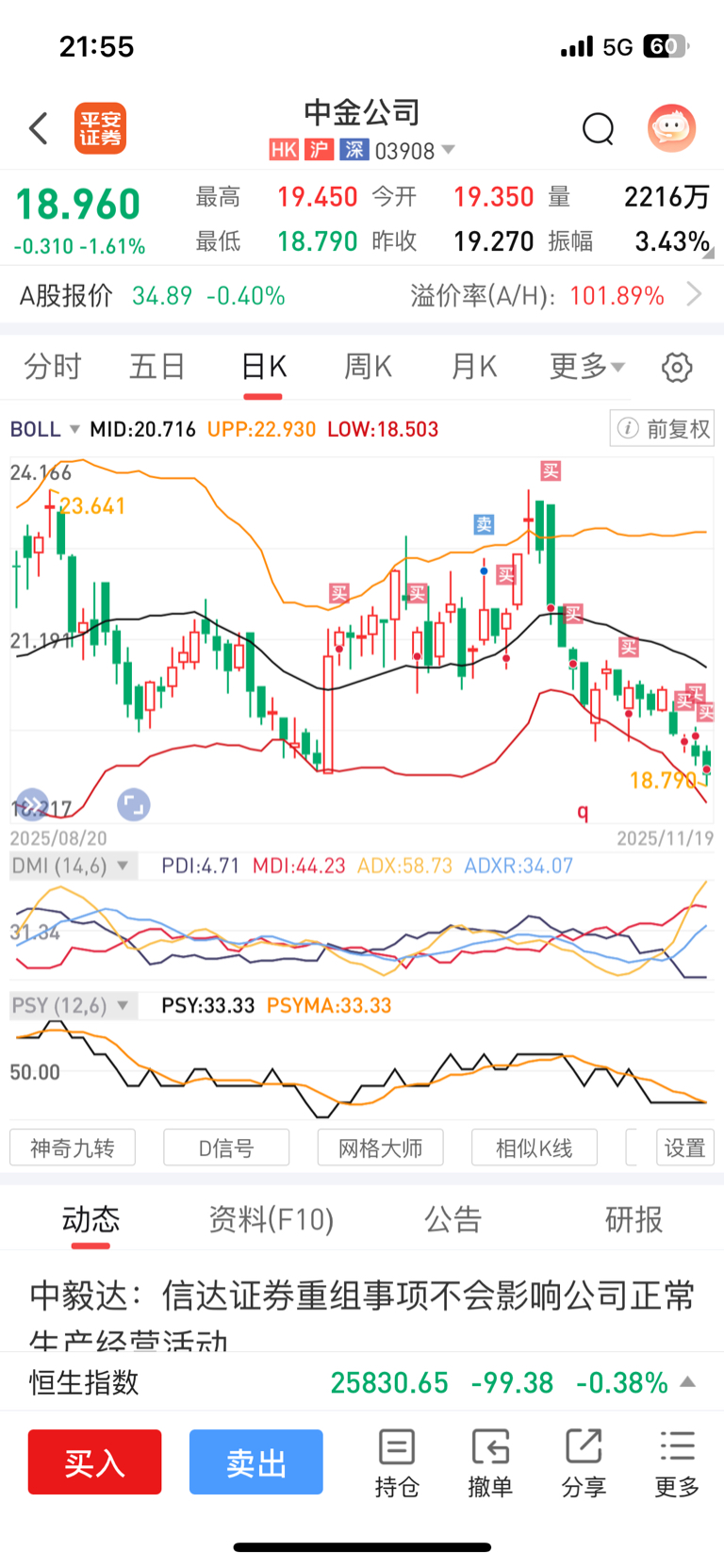This screenshot has width=724, height=1568.
Task: Tap the back arrow icon
Action: 39,128
